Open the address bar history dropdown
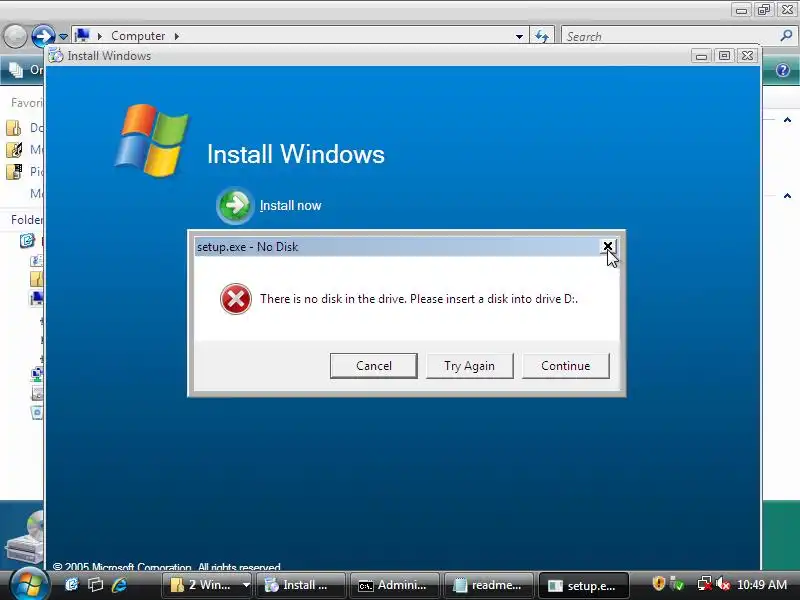 tap(519, 36)
